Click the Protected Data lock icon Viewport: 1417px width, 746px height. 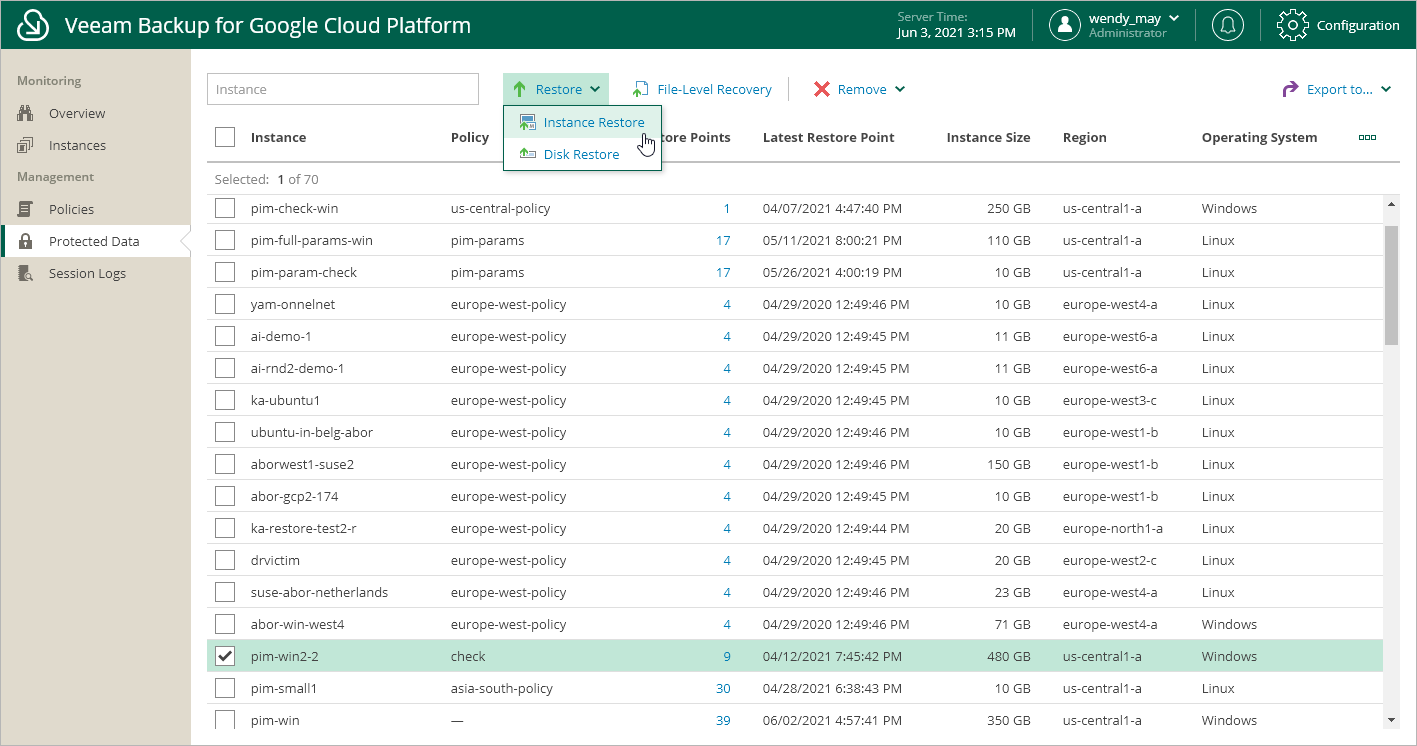[26, 241]
